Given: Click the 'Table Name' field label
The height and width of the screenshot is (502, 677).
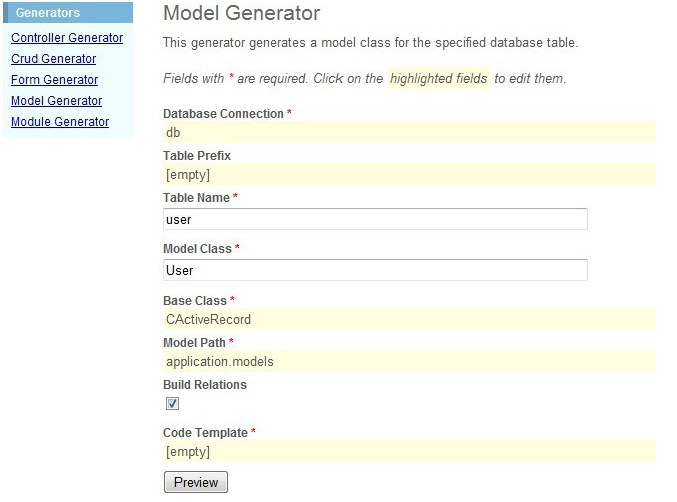Looking at the screenshot, I should 197,198.
